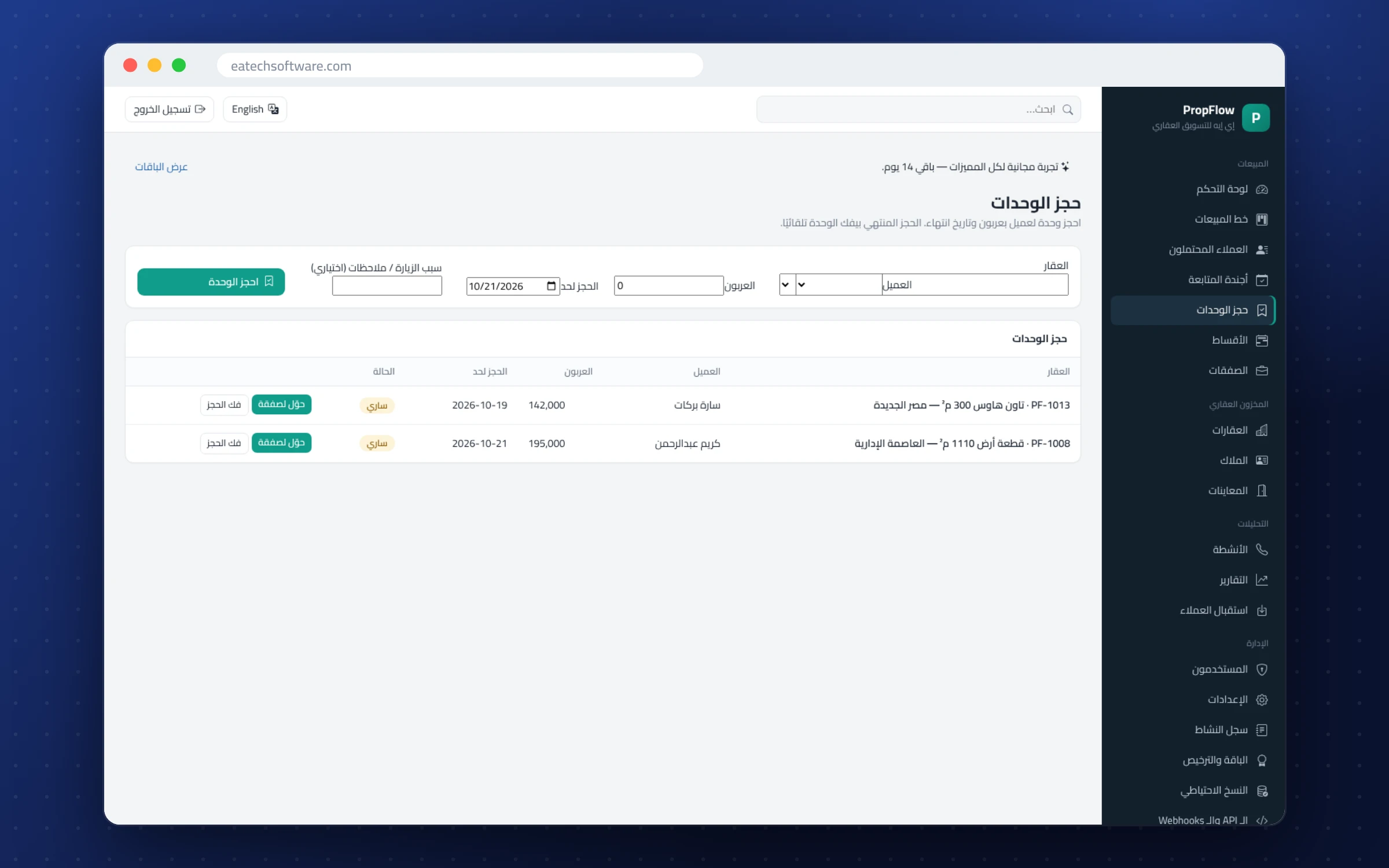Open the التقارير chart icon

pos(1262,580)
